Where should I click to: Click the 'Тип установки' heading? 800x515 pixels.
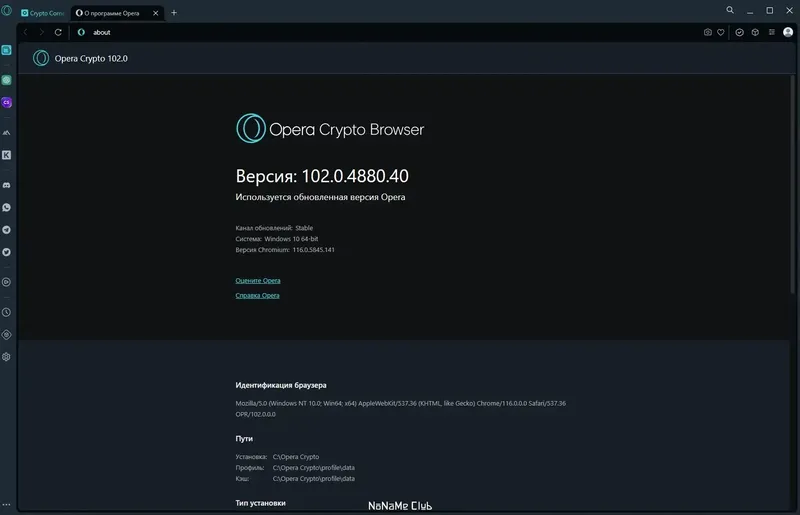coord(260,503)
